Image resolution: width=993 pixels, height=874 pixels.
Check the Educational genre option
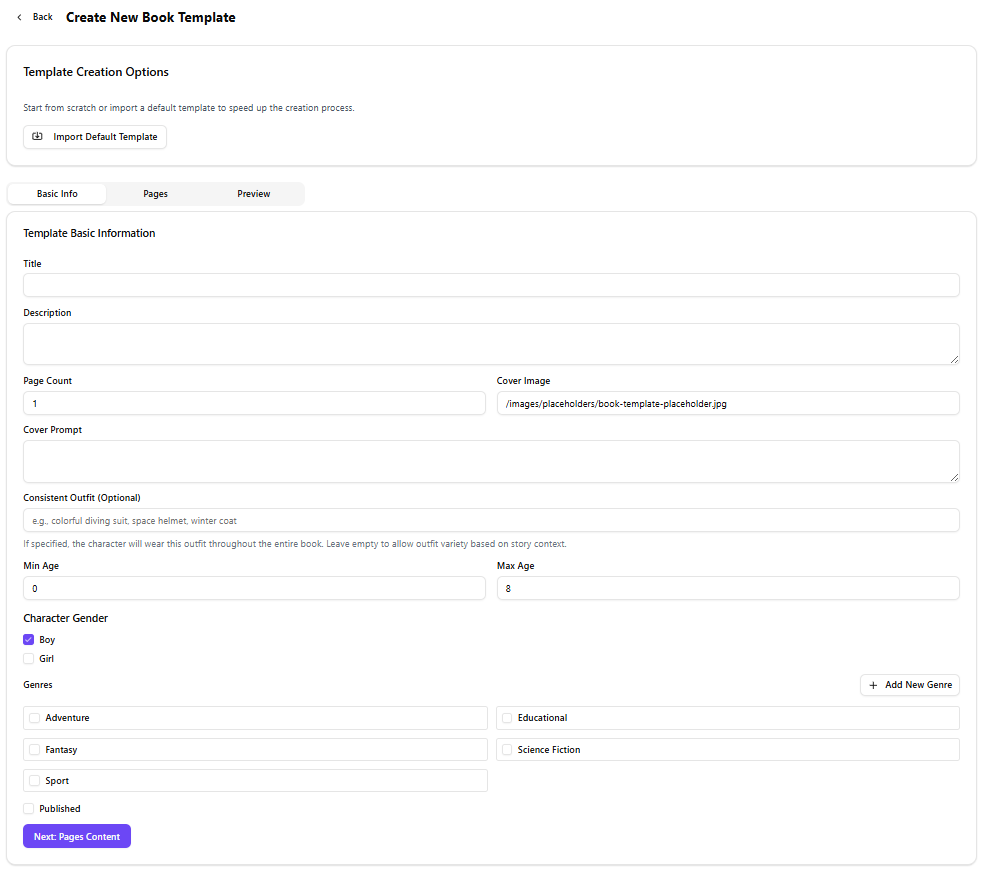pyautogui.click(x=507, y=718)
